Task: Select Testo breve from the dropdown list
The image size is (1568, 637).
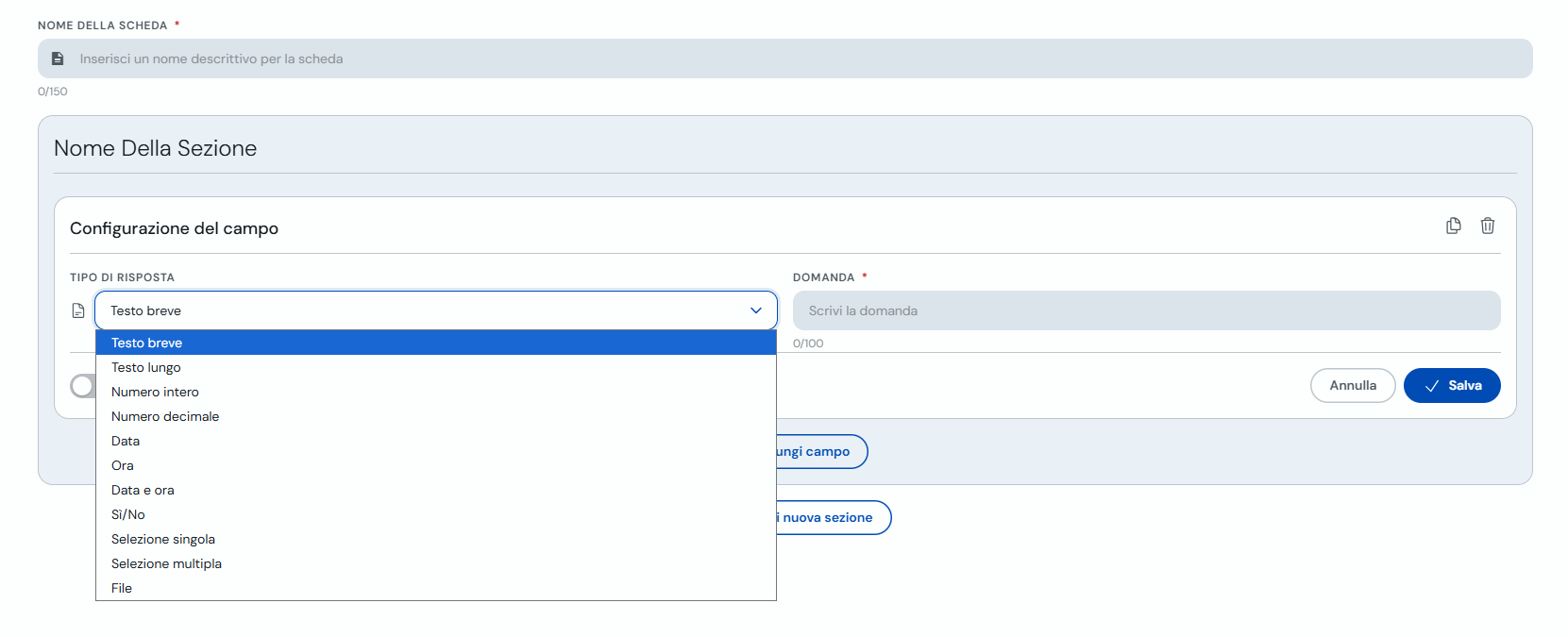Action: coord(436,343)
